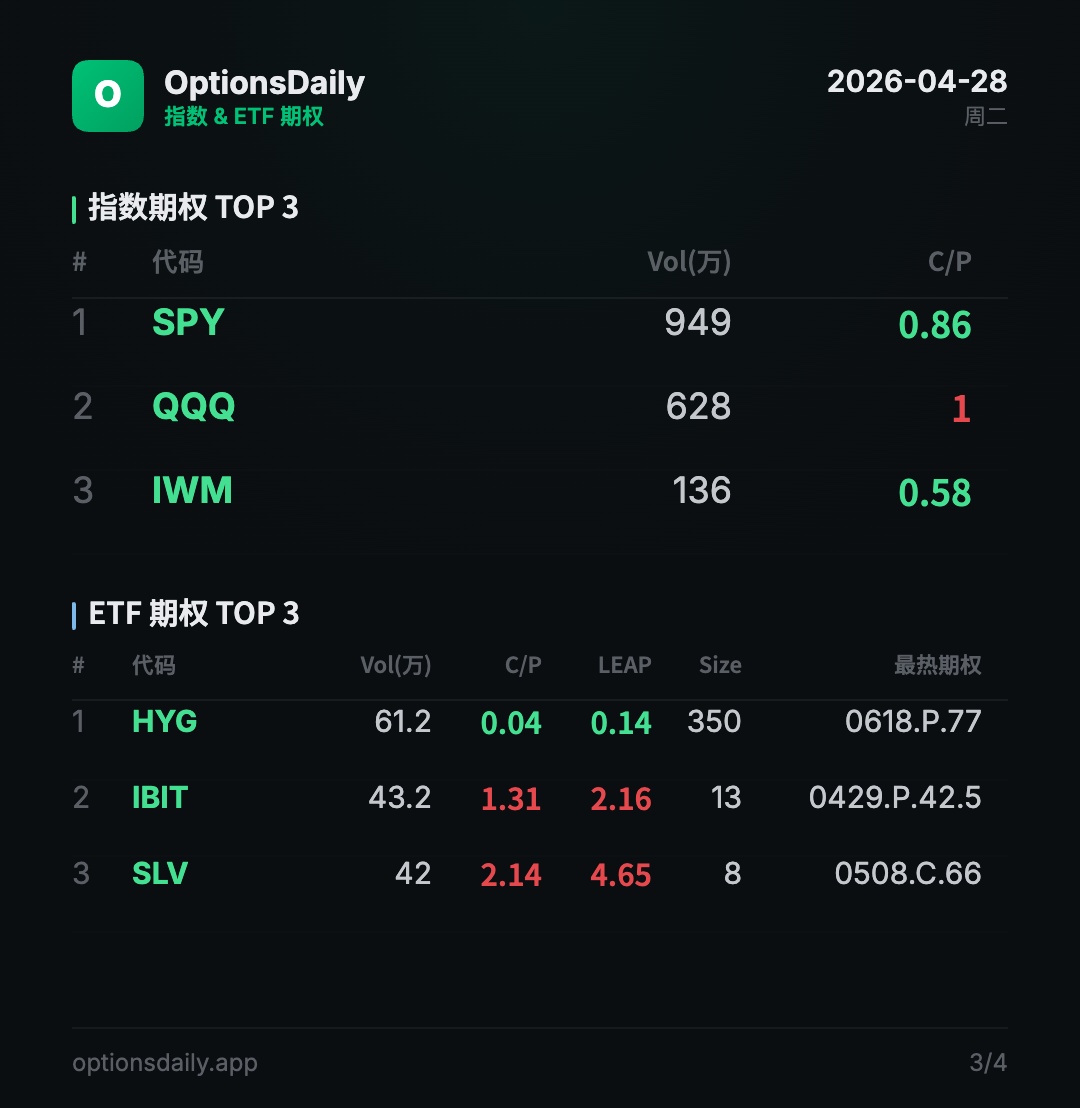Open hottest option 0429.P.42.5

(x=895, y=798)
